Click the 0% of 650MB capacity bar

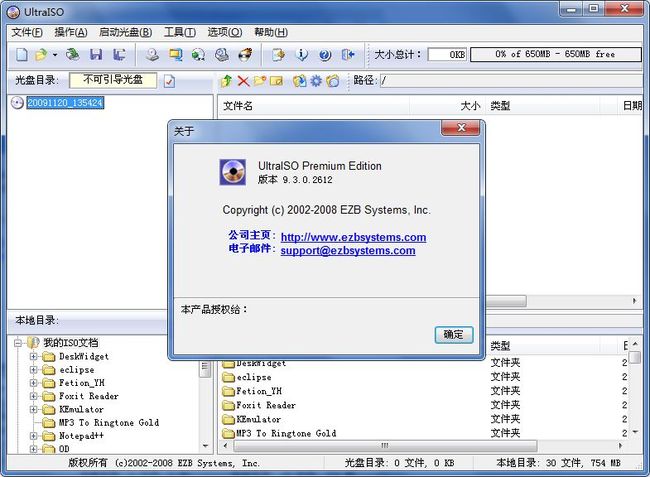click(x=555, y=54)
